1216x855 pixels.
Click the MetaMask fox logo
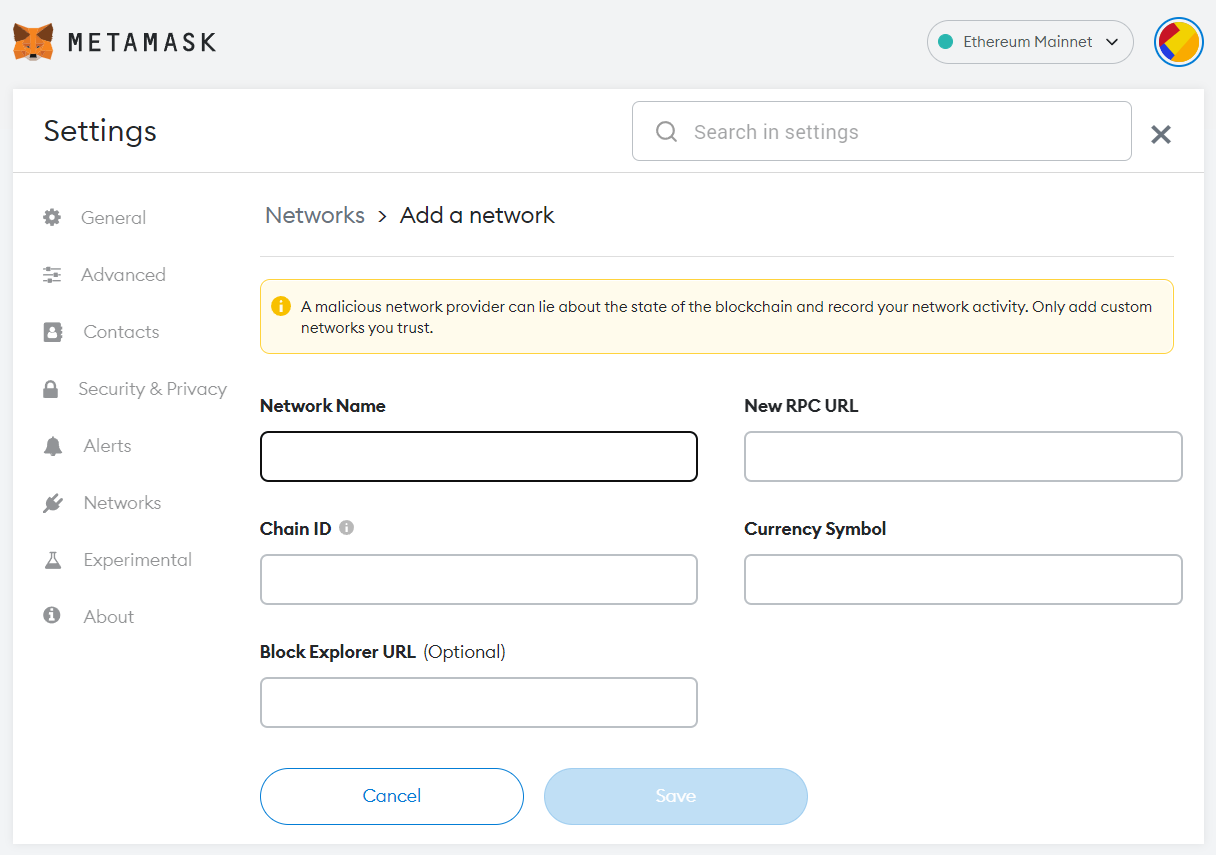click(33, 42)
